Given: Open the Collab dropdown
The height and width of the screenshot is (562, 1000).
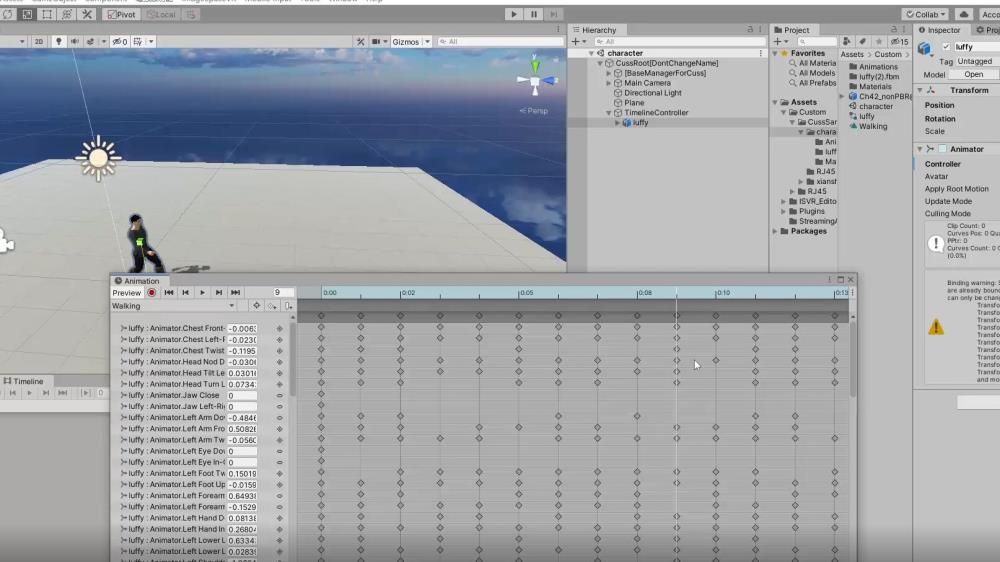Looking at the screenshot, I should [925, 14].
